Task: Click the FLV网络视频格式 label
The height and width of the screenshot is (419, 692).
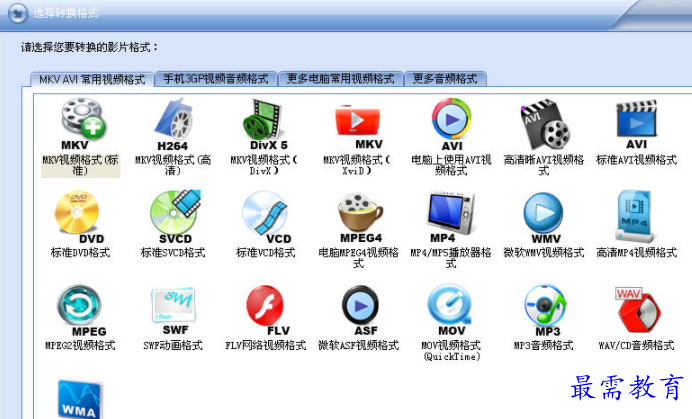Action: pos(266,345)
